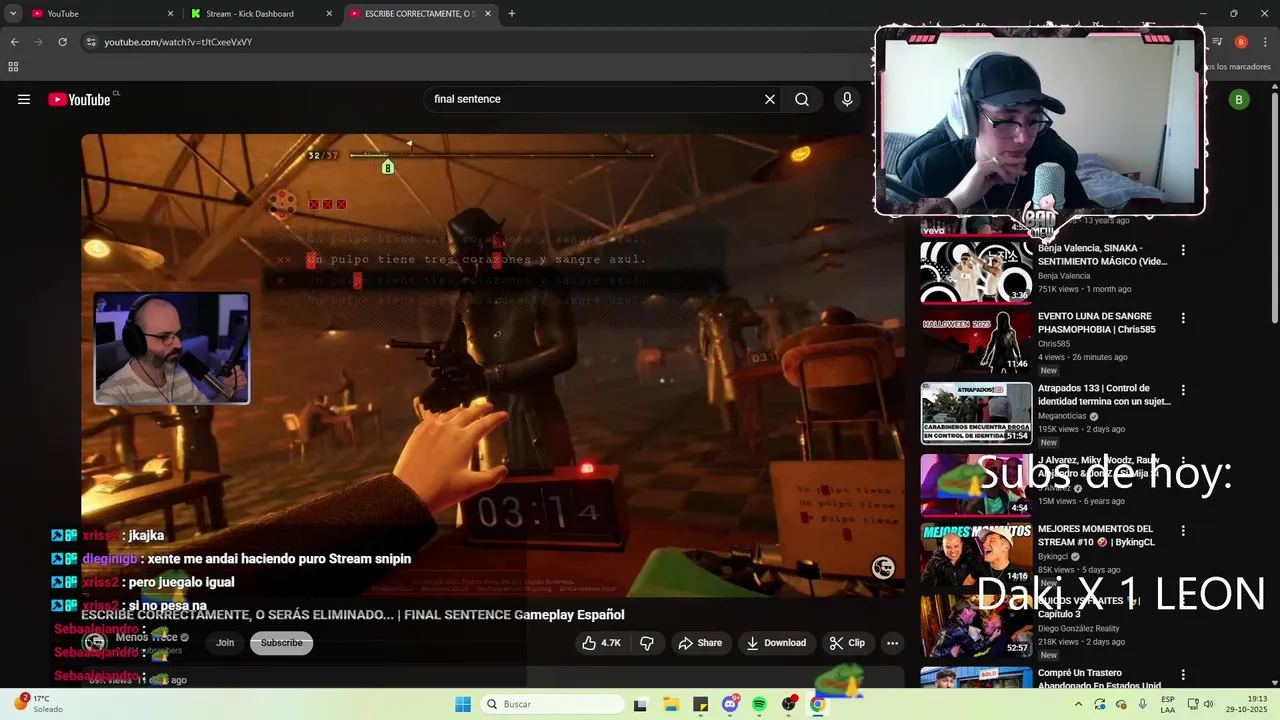Viewport: 1280px width, 720px height.
Task: Open the tab search dropdown in Chrome
Action: point(13,14)
